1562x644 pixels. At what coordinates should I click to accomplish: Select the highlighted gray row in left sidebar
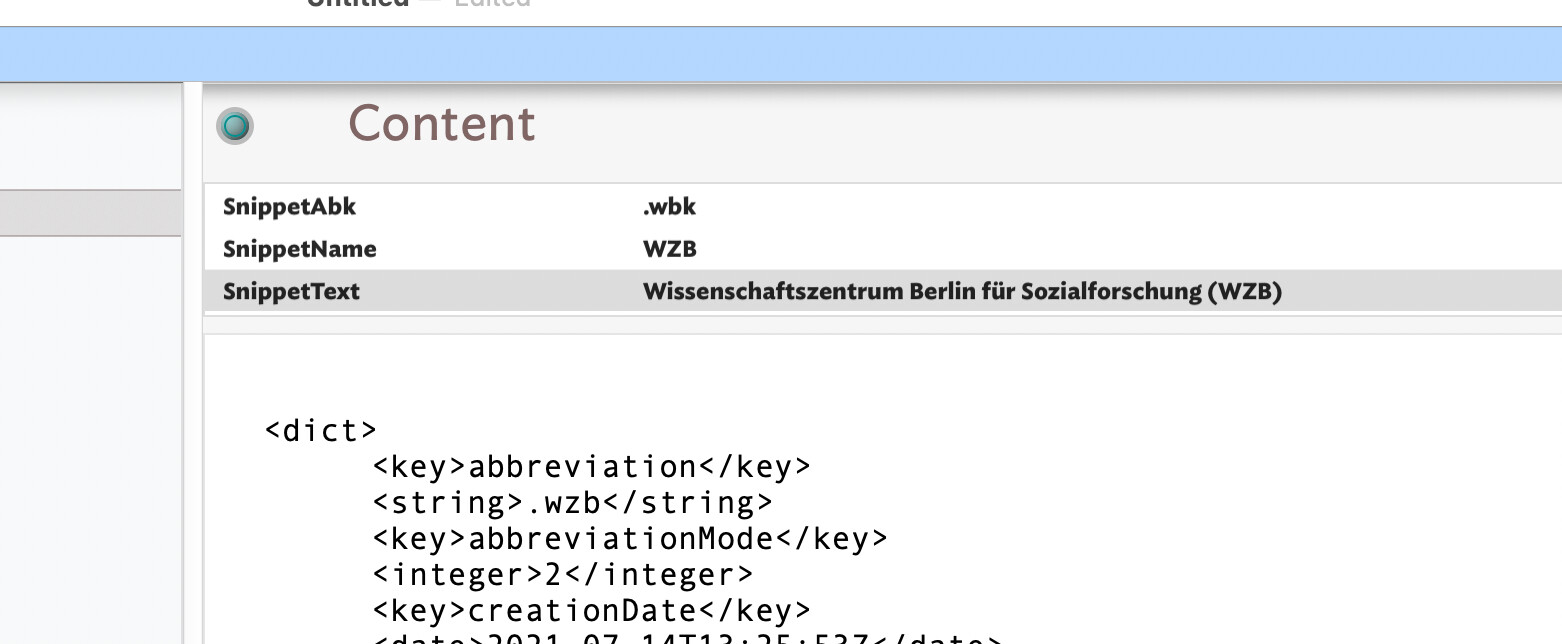90,213
